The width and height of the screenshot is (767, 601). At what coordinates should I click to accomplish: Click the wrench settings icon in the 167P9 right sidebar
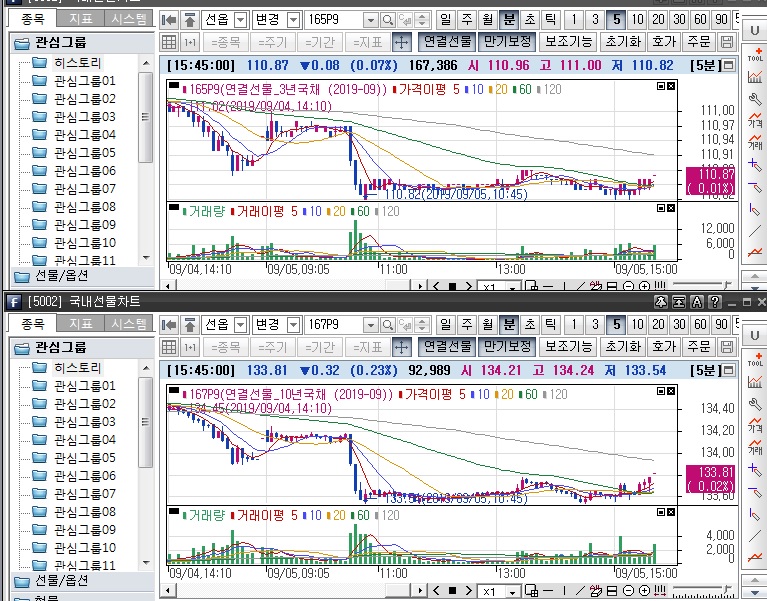755,404
